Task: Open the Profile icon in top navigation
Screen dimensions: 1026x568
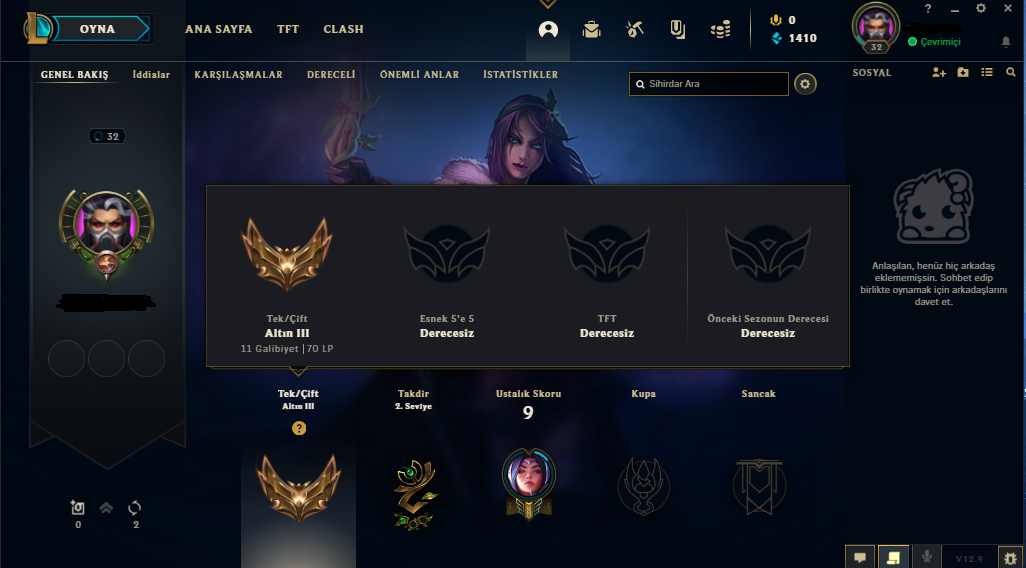Action: coord(548,29)
